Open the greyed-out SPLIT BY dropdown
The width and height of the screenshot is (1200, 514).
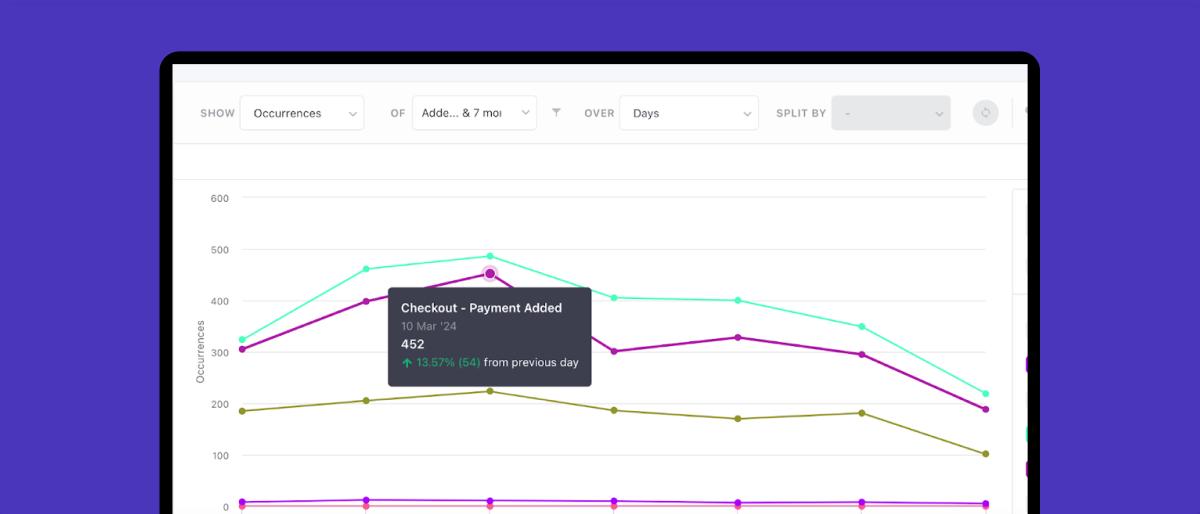(x=890, y=113)
